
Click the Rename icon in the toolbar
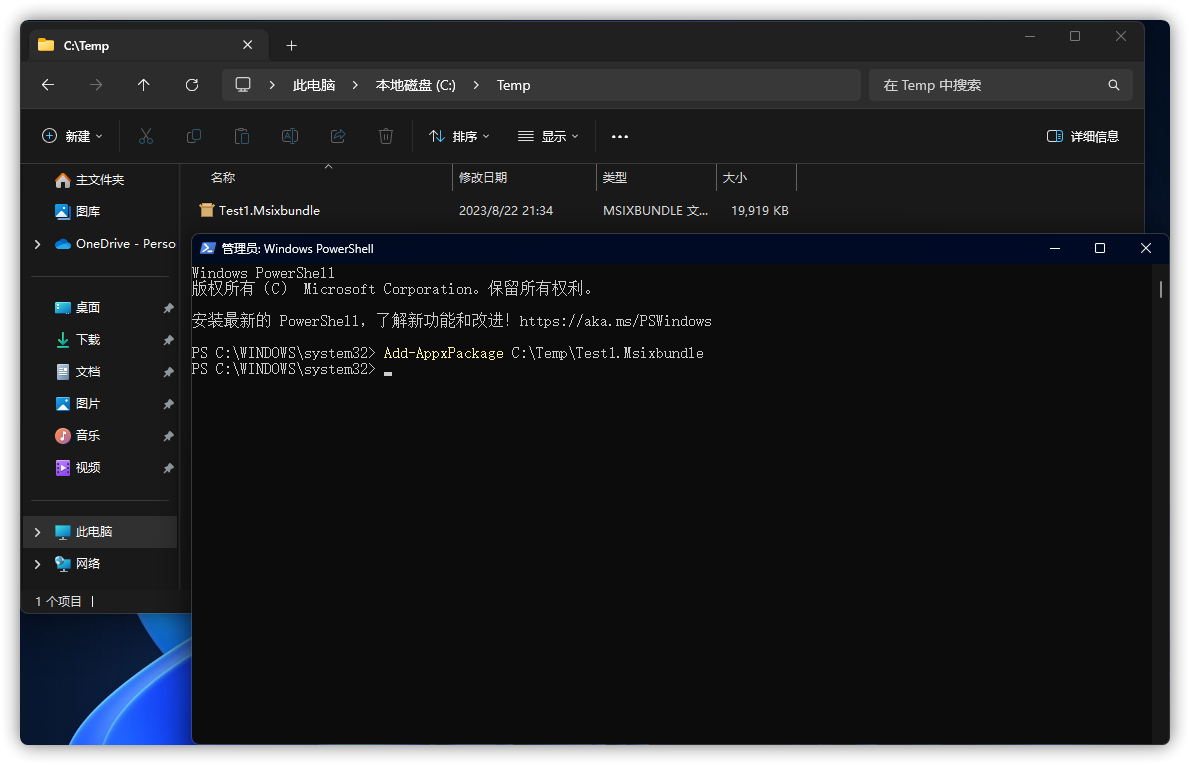[290, 136]
